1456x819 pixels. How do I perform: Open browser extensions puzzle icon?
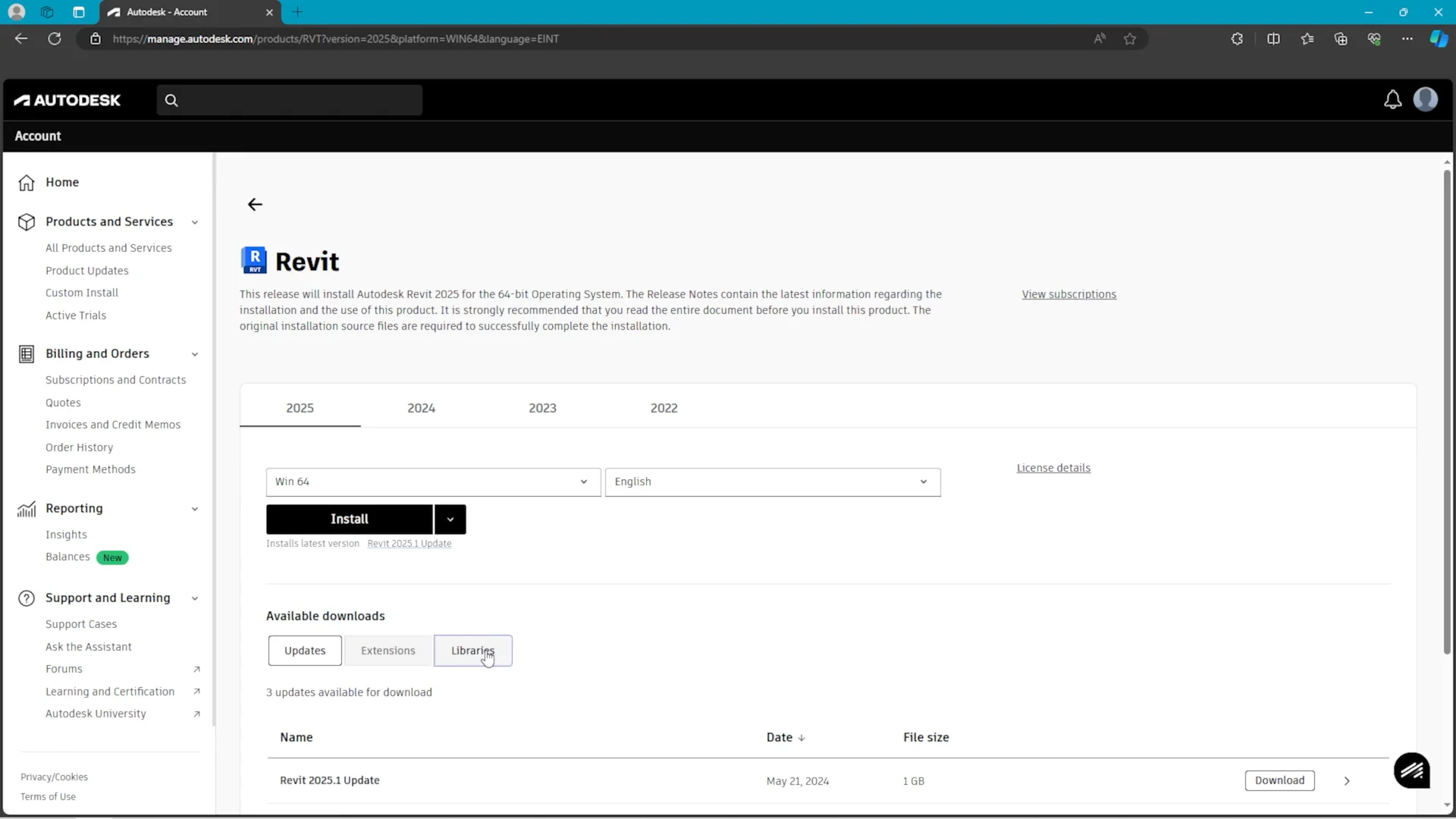[x=1237, y=39]
